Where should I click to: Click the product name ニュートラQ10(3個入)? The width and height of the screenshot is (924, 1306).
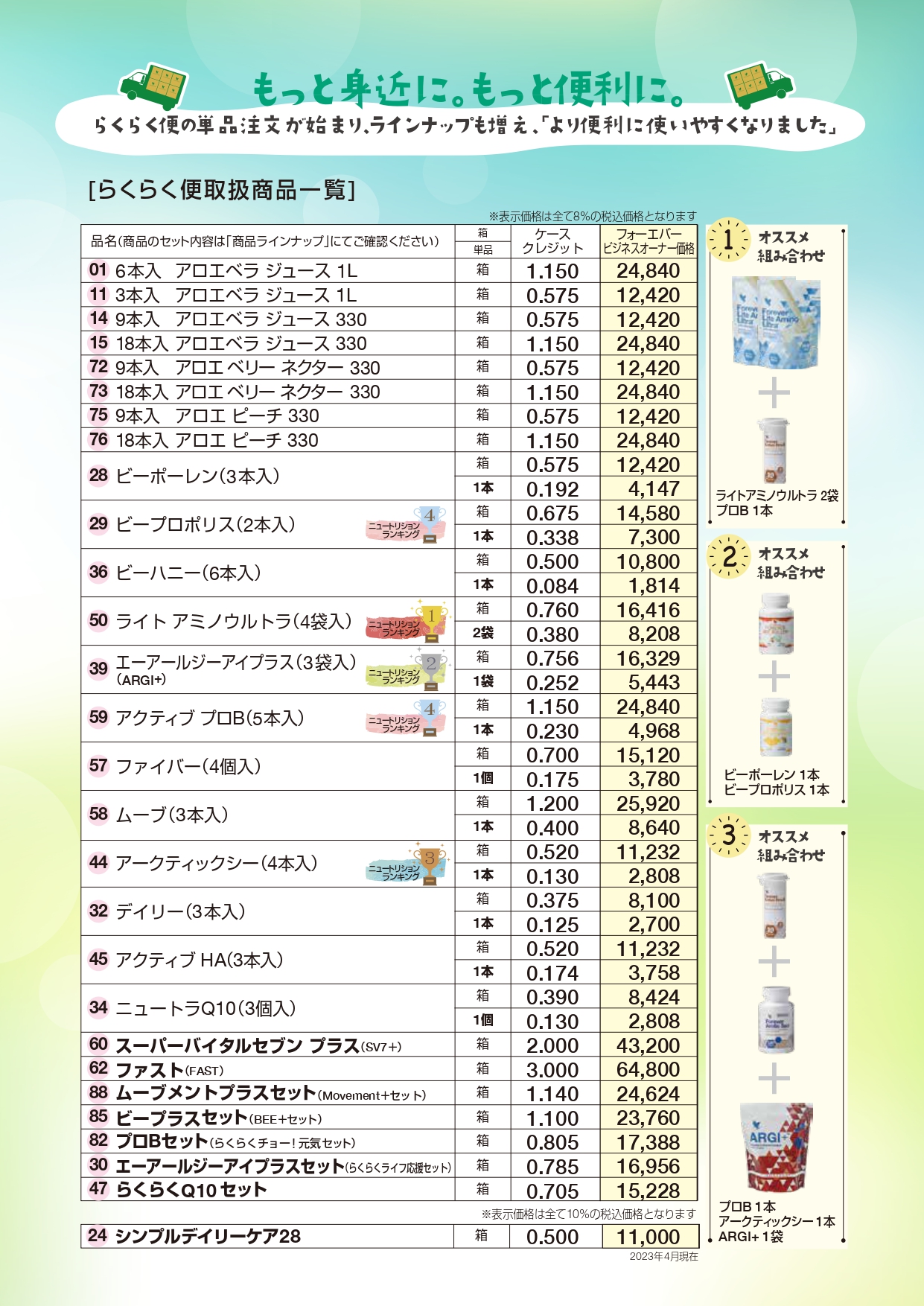[x=205, y=1008]
